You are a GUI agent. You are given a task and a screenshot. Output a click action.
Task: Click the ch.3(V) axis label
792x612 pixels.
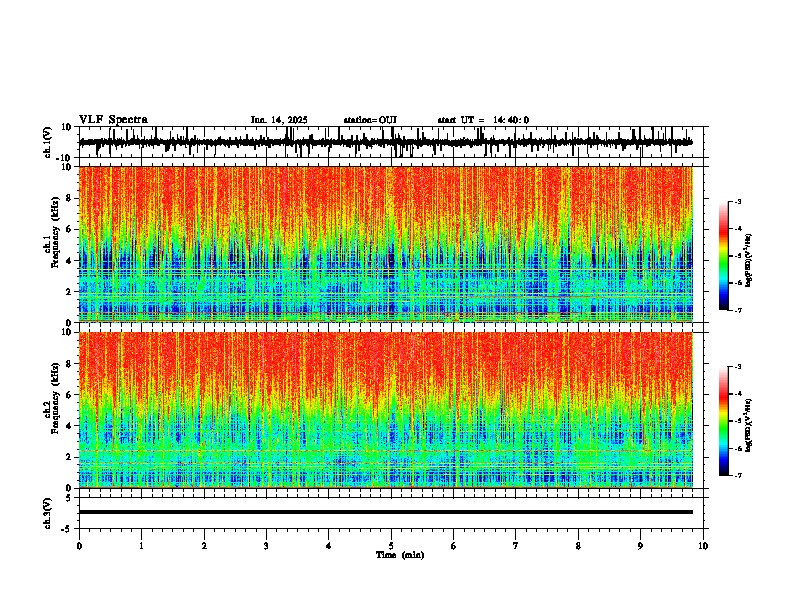[x=48, y=514]
